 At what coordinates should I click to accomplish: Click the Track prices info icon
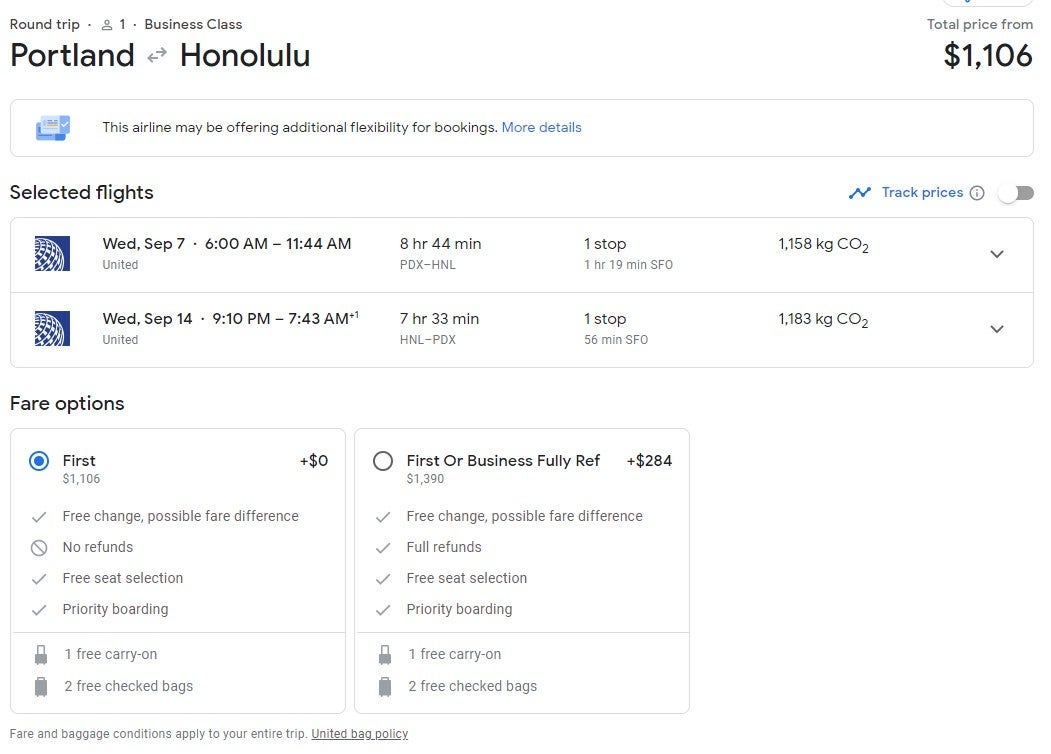[x=977, y=193]
